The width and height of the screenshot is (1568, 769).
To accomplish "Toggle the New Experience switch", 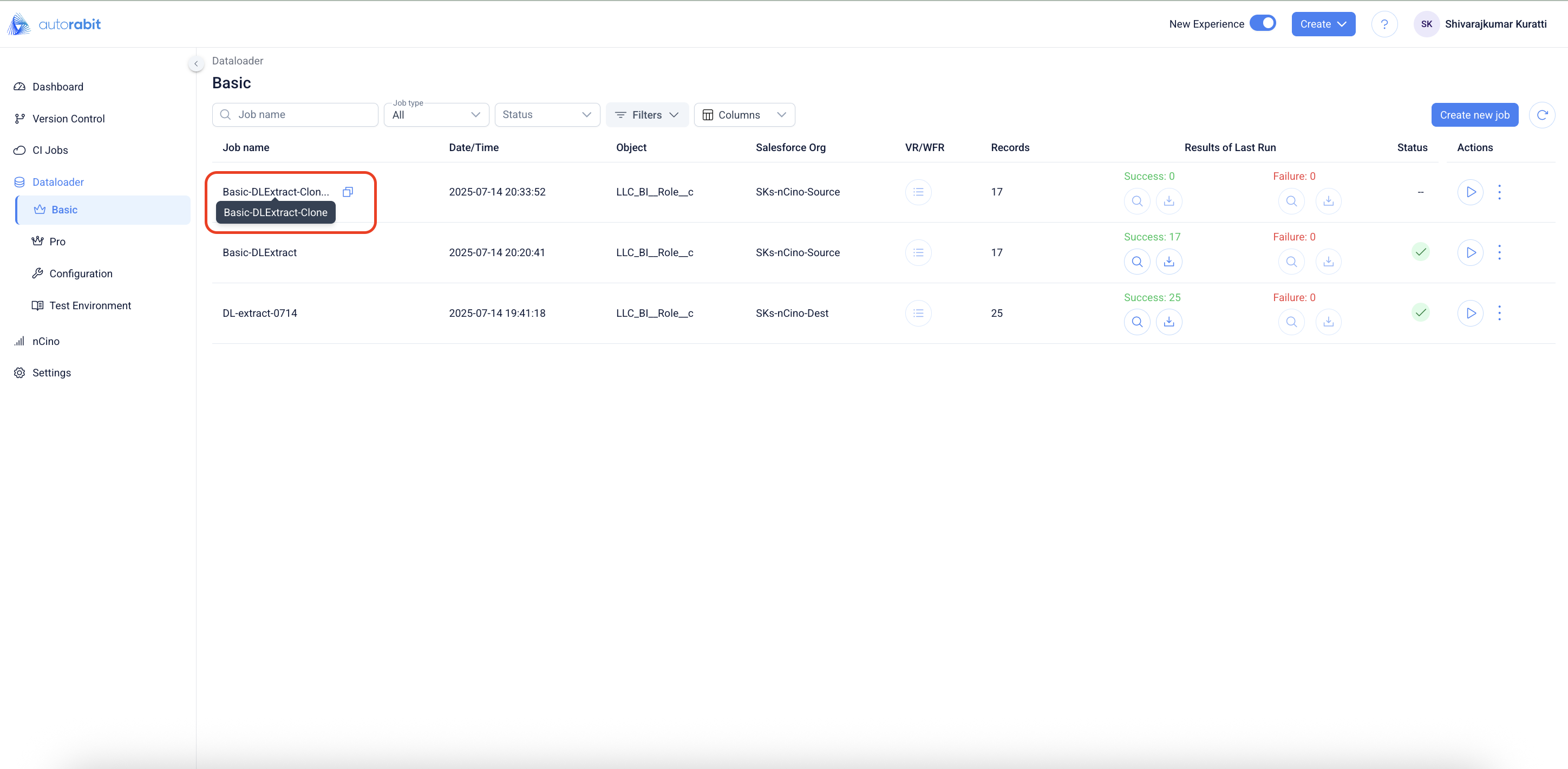I will 1263,24.
